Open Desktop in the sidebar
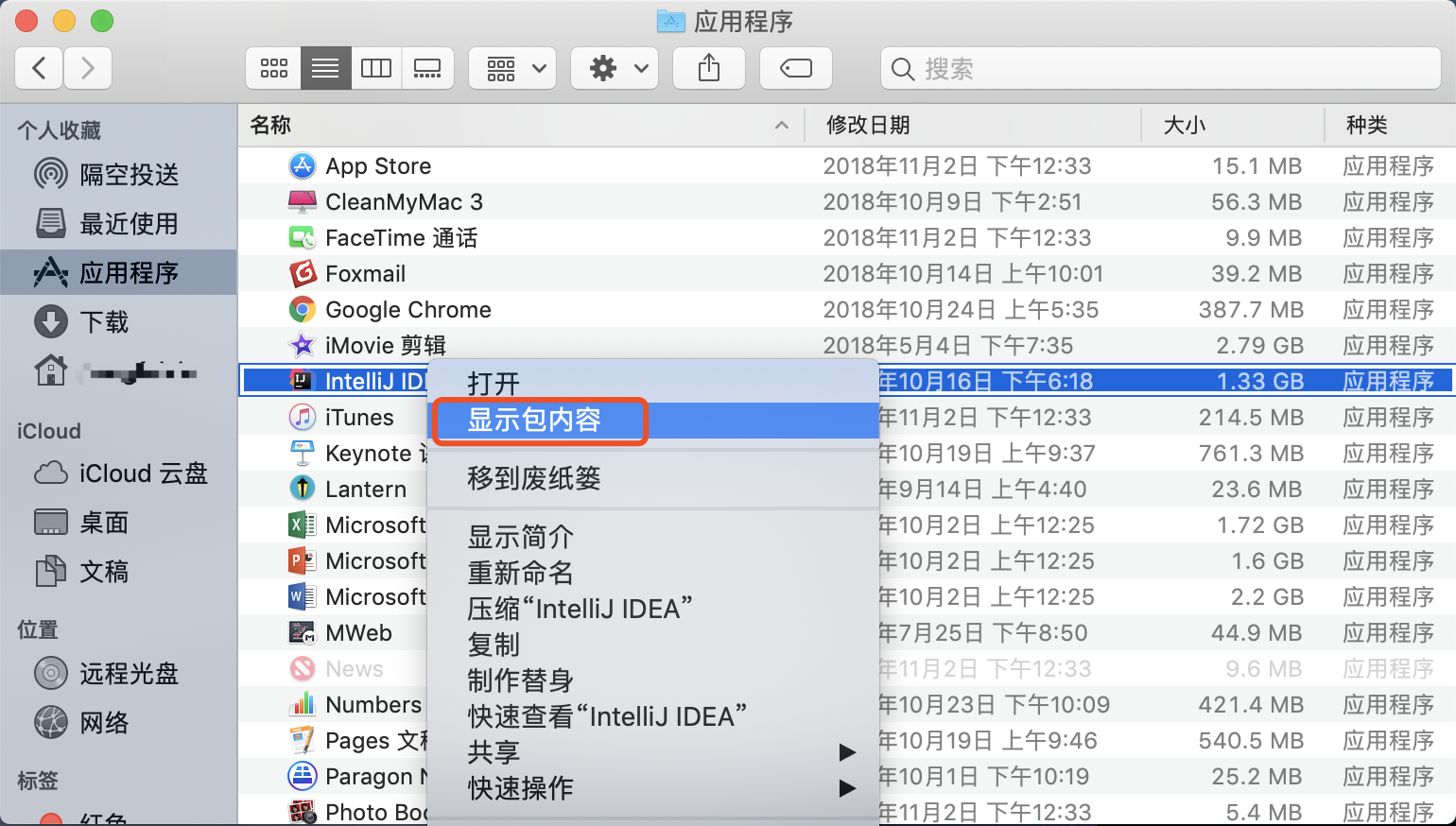Image resolution: width=1456 pixels, height=826 pixels. point(118,523)
